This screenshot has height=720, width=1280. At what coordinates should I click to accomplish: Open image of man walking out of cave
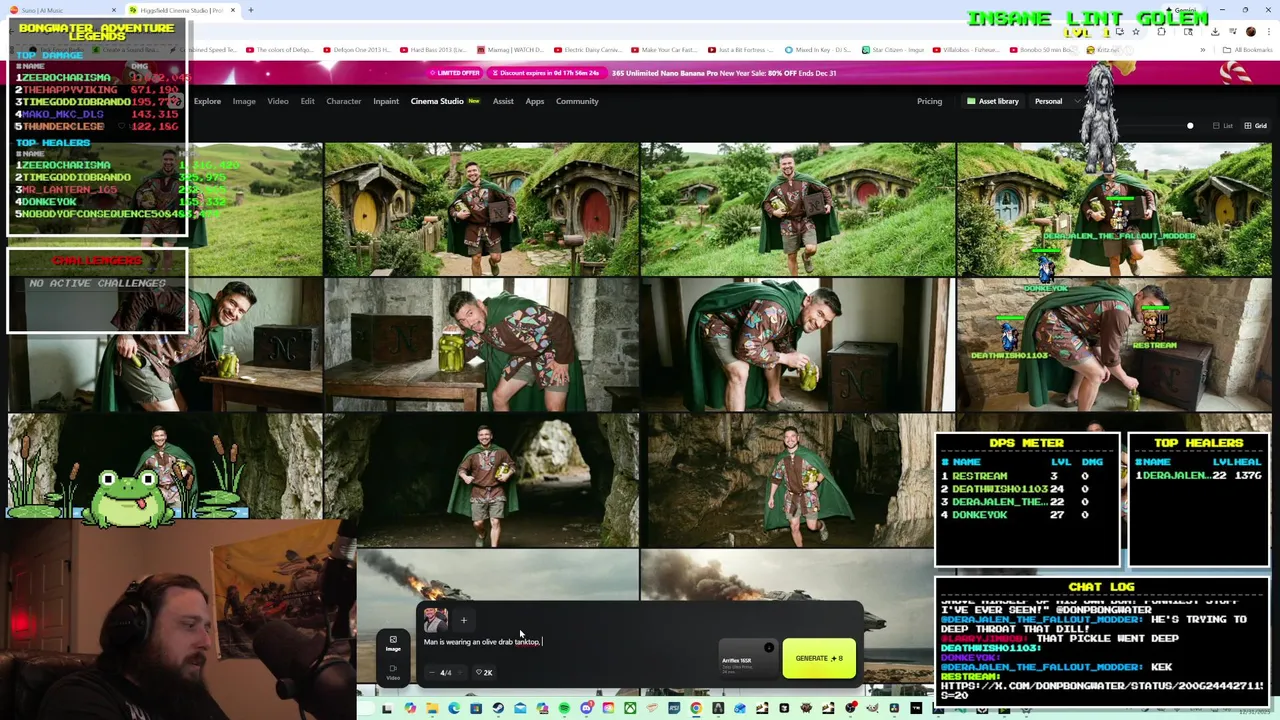click(481, 481)
